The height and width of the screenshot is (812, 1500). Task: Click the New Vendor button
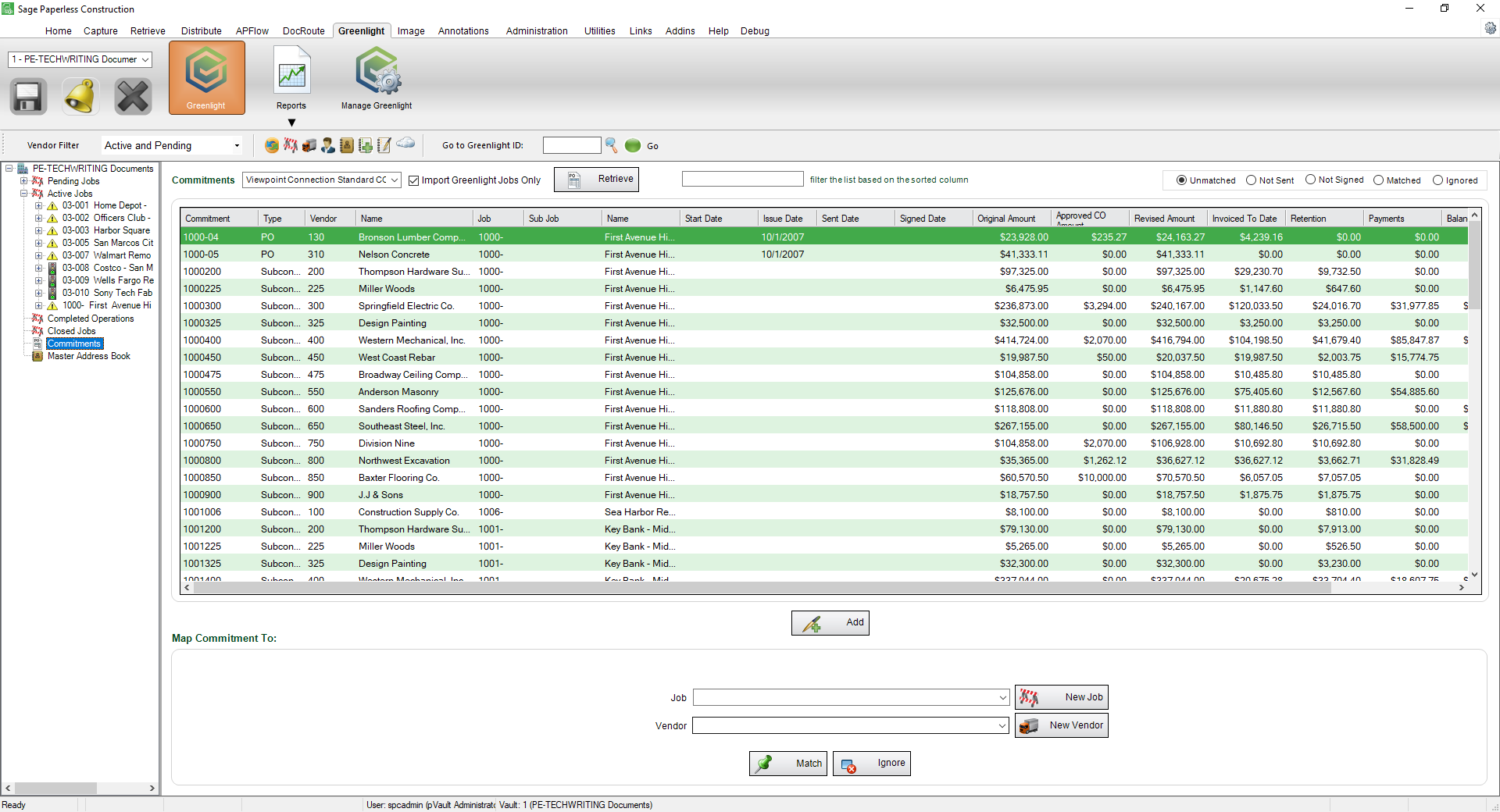pos(1062,726)
